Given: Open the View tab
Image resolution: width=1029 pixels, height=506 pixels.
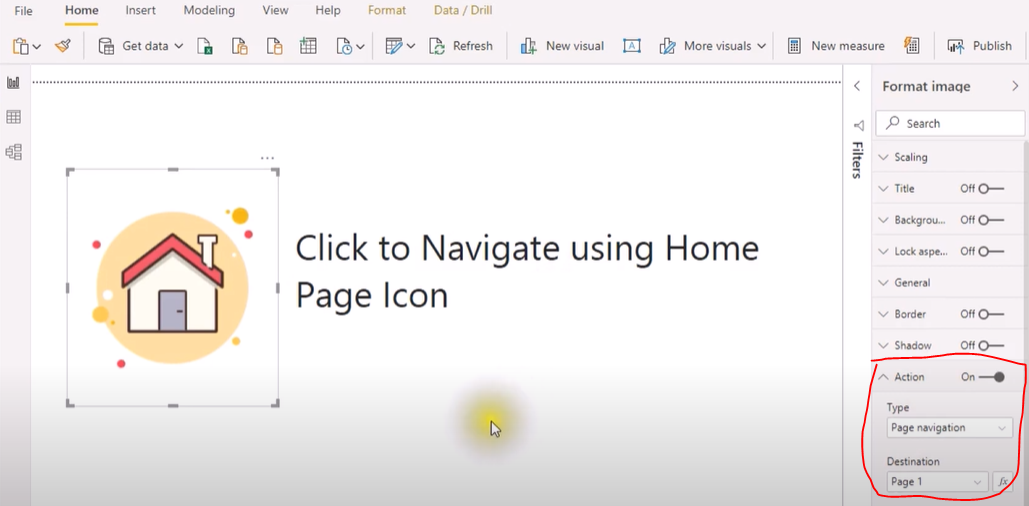Looking at the screenshot, I should [x=275, y=11].
